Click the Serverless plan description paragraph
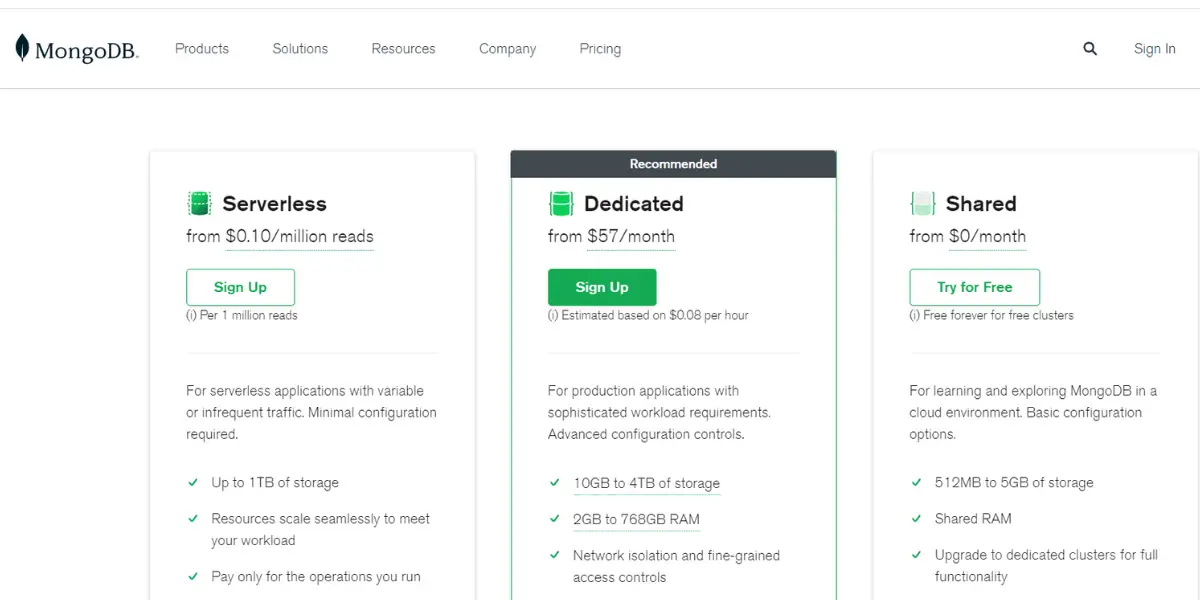This screenshot has height=600, width=1200. point(311,413)
